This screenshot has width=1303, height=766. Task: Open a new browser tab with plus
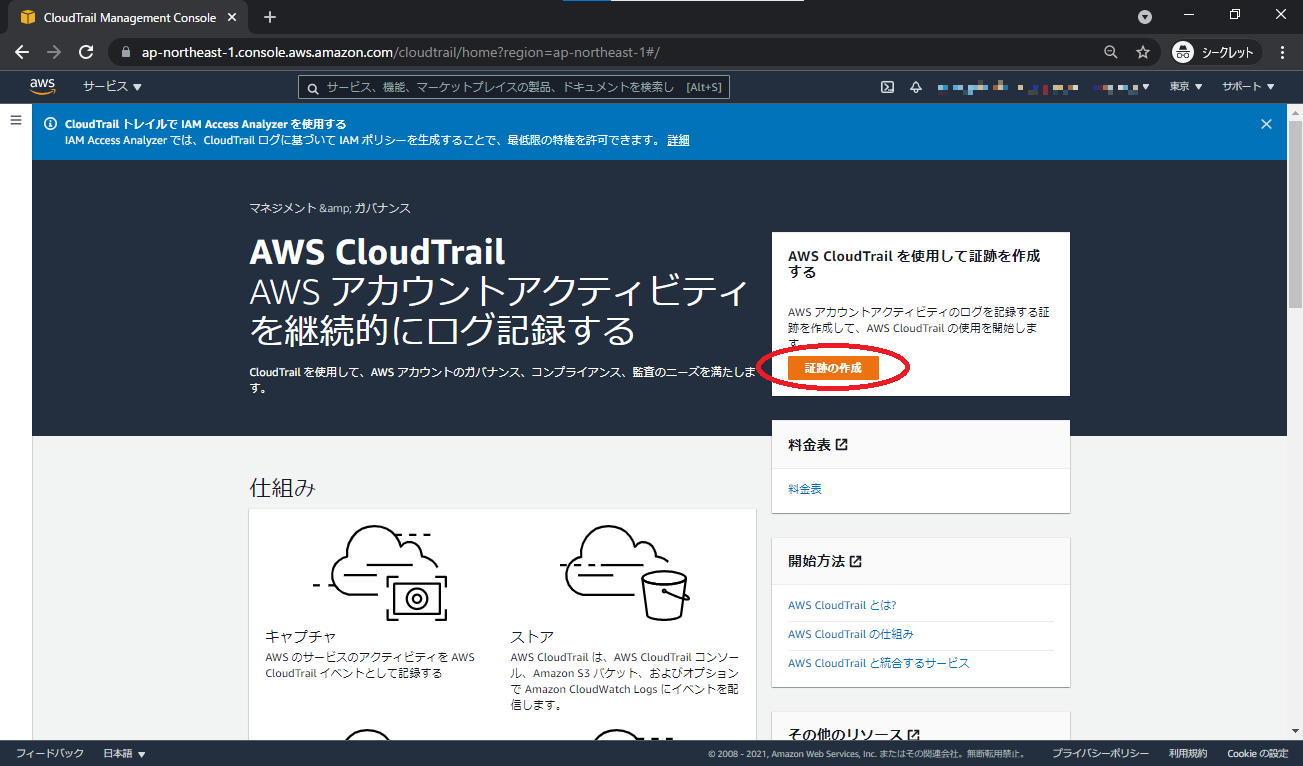click(270, 17)
